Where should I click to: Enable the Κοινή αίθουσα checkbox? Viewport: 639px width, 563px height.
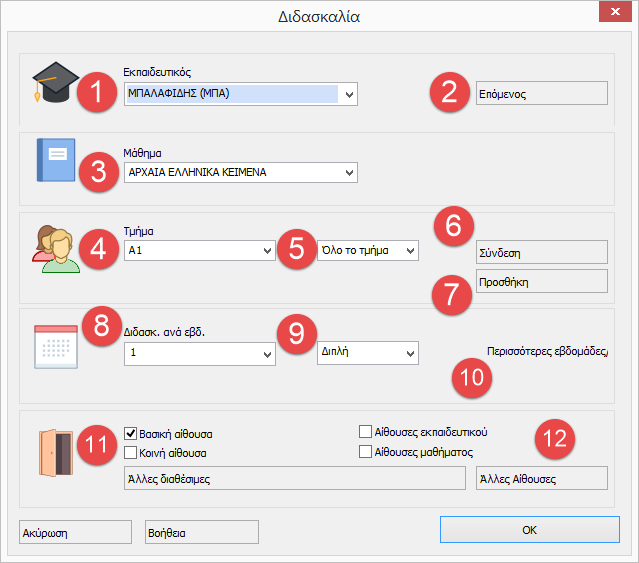pyautogui.click(x=130, y=453)
